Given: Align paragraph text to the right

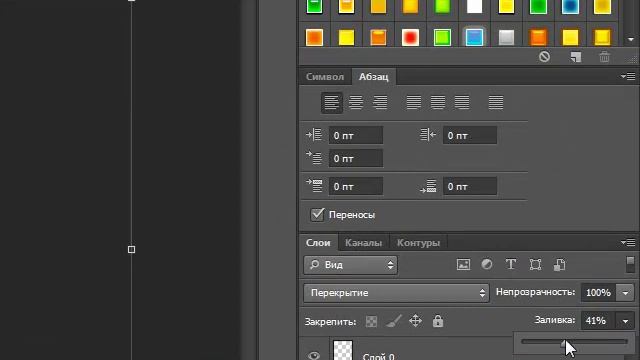Looking at the screenshot, I should click(x=380, y=102).
